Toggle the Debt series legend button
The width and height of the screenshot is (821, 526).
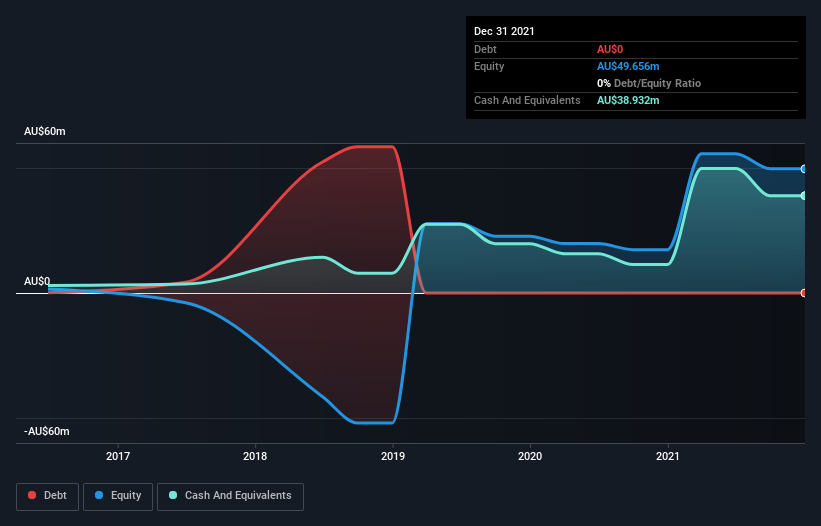48,496
